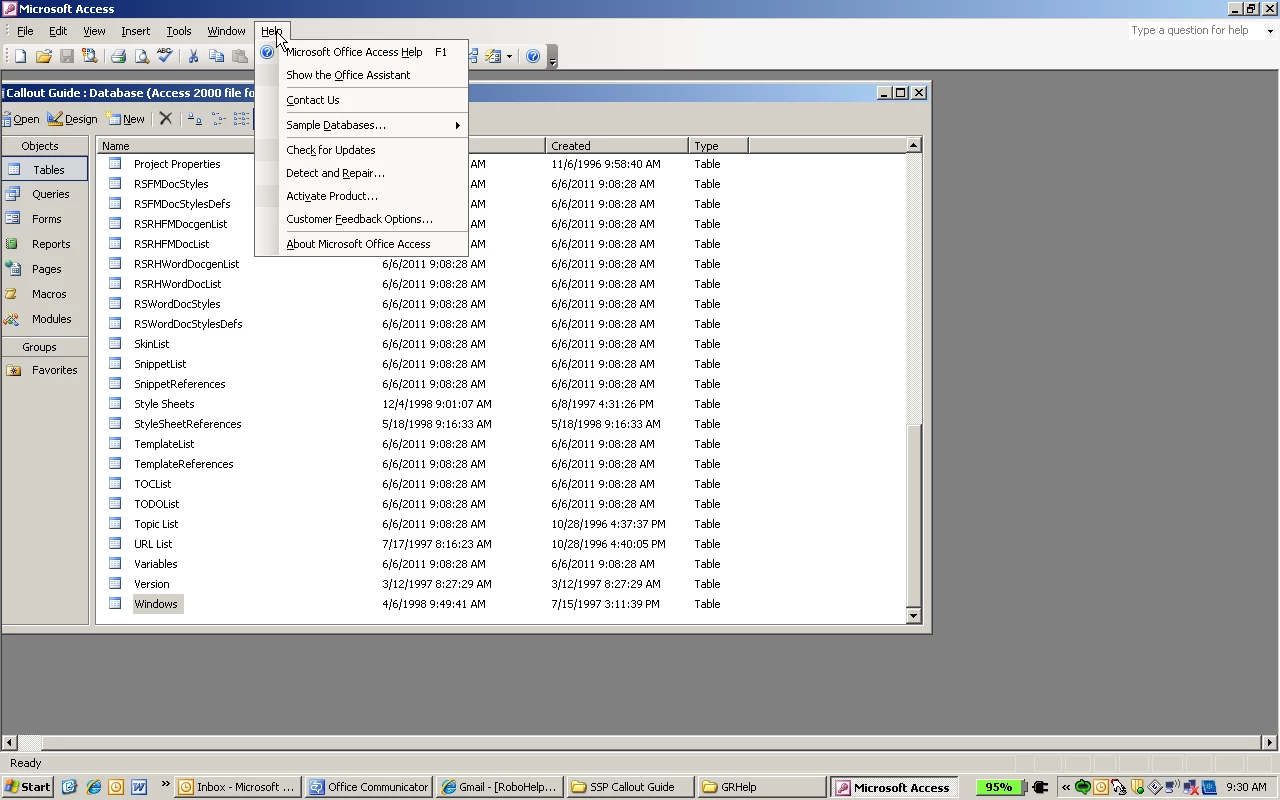
Task: Choose Customer Feedback Options menu item
Action: click(x=362, y=219)
